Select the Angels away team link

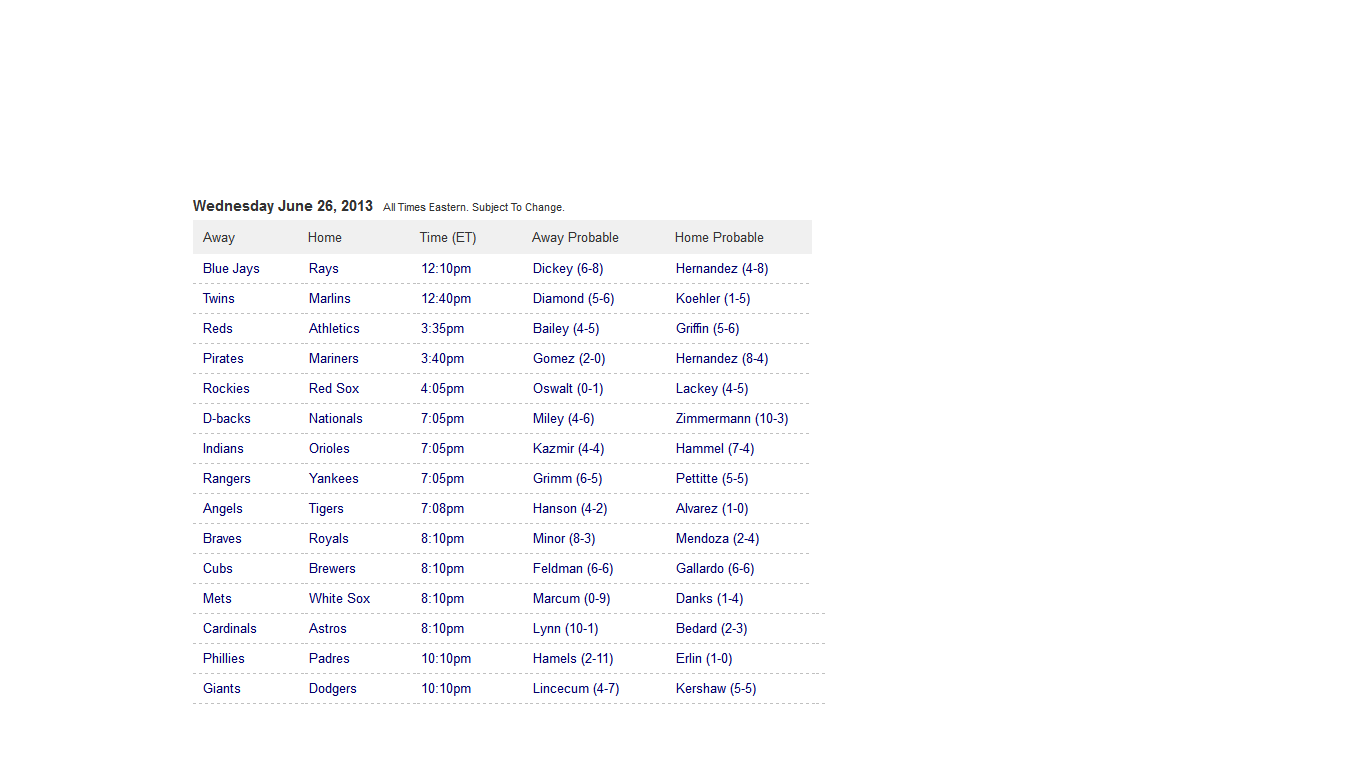tap(223, 508)
